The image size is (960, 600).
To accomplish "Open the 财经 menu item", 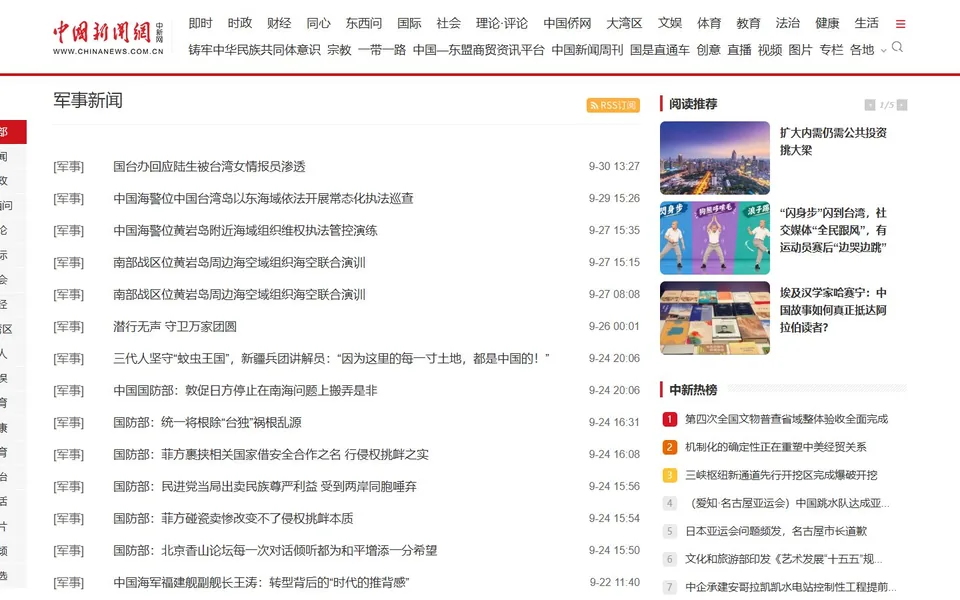I will tap(279, 23).
